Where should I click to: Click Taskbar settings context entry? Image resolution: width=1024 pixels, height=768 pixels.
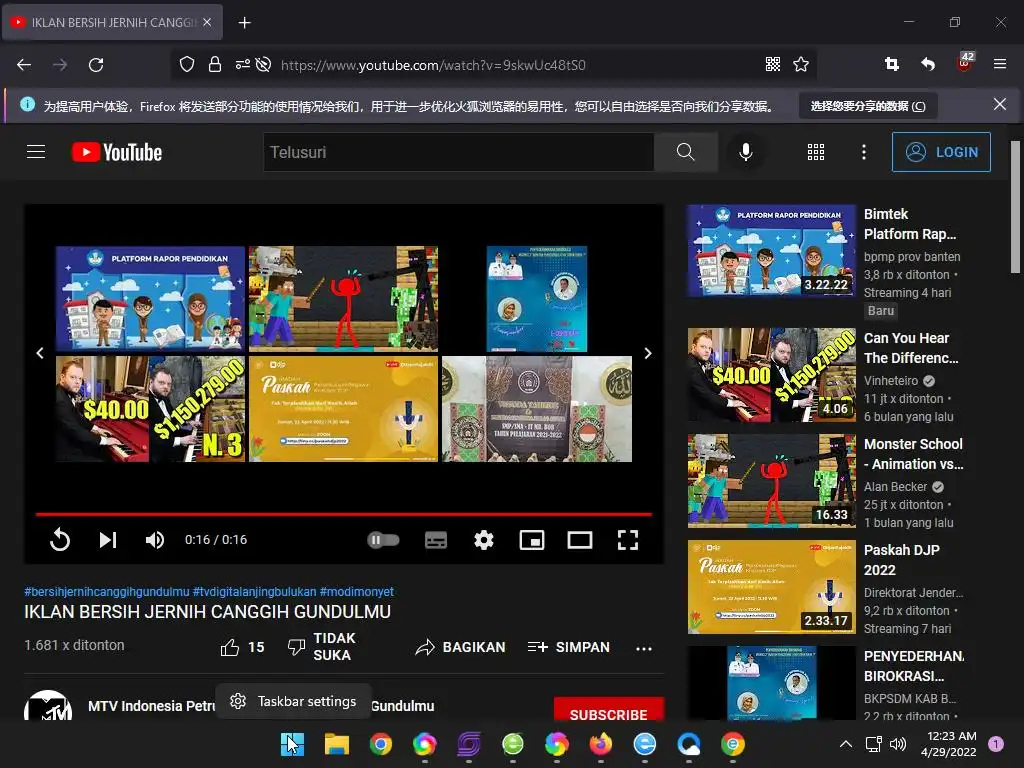[293, 701]
